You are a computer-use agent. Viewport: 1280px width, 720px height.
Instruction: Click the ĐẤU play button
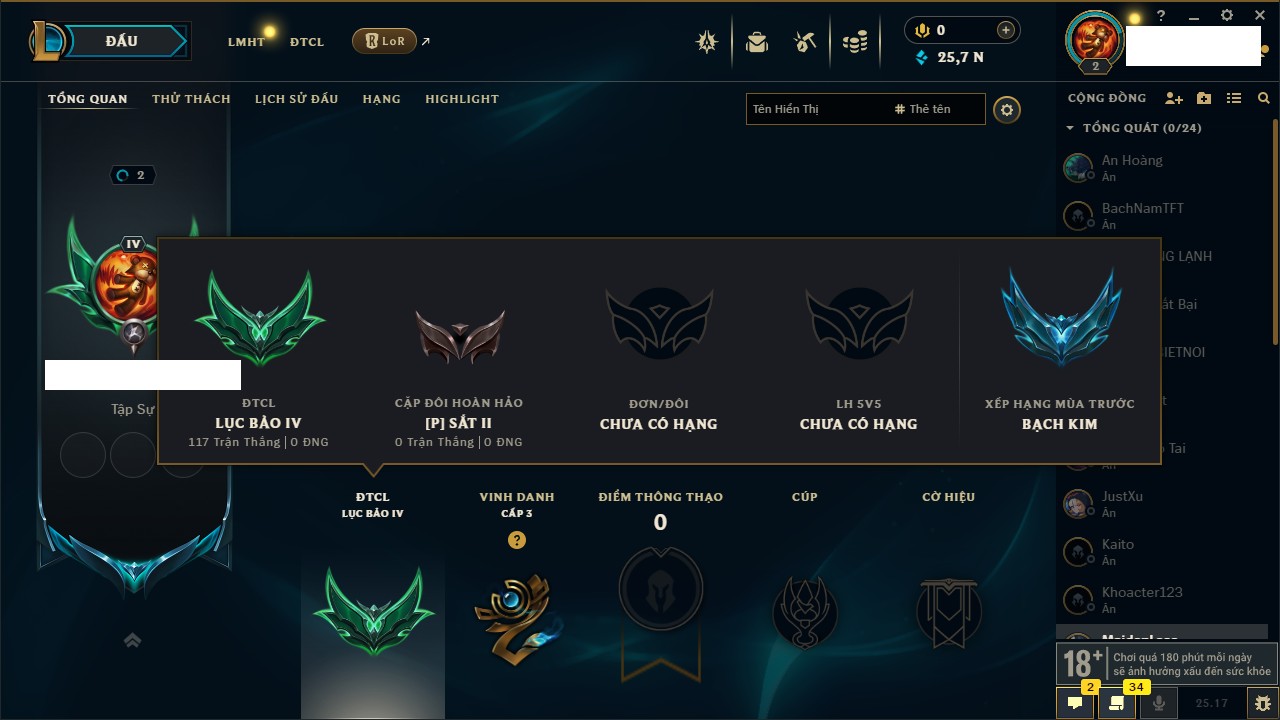point(122,41)
